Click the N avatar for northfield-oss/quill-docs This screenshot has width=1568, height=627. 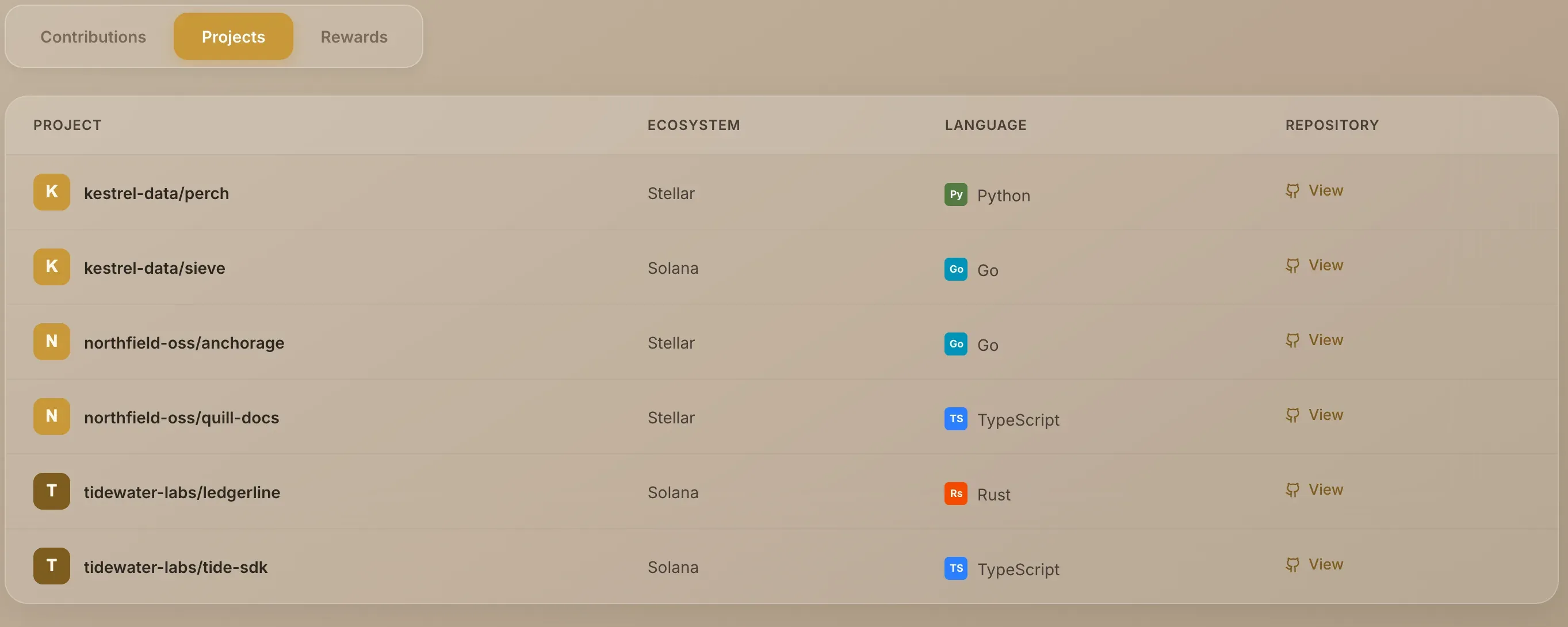(52, 416)
